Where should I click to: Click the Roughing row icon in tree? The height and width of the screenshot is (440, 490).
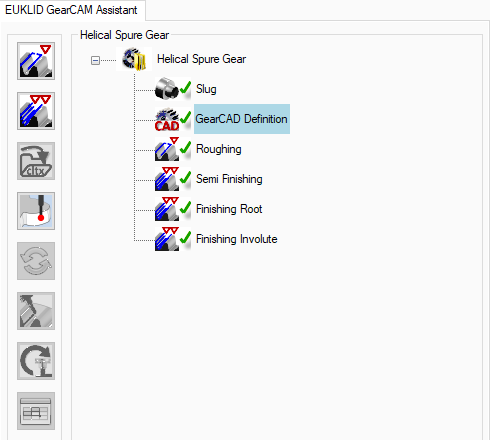pos(167,149)
